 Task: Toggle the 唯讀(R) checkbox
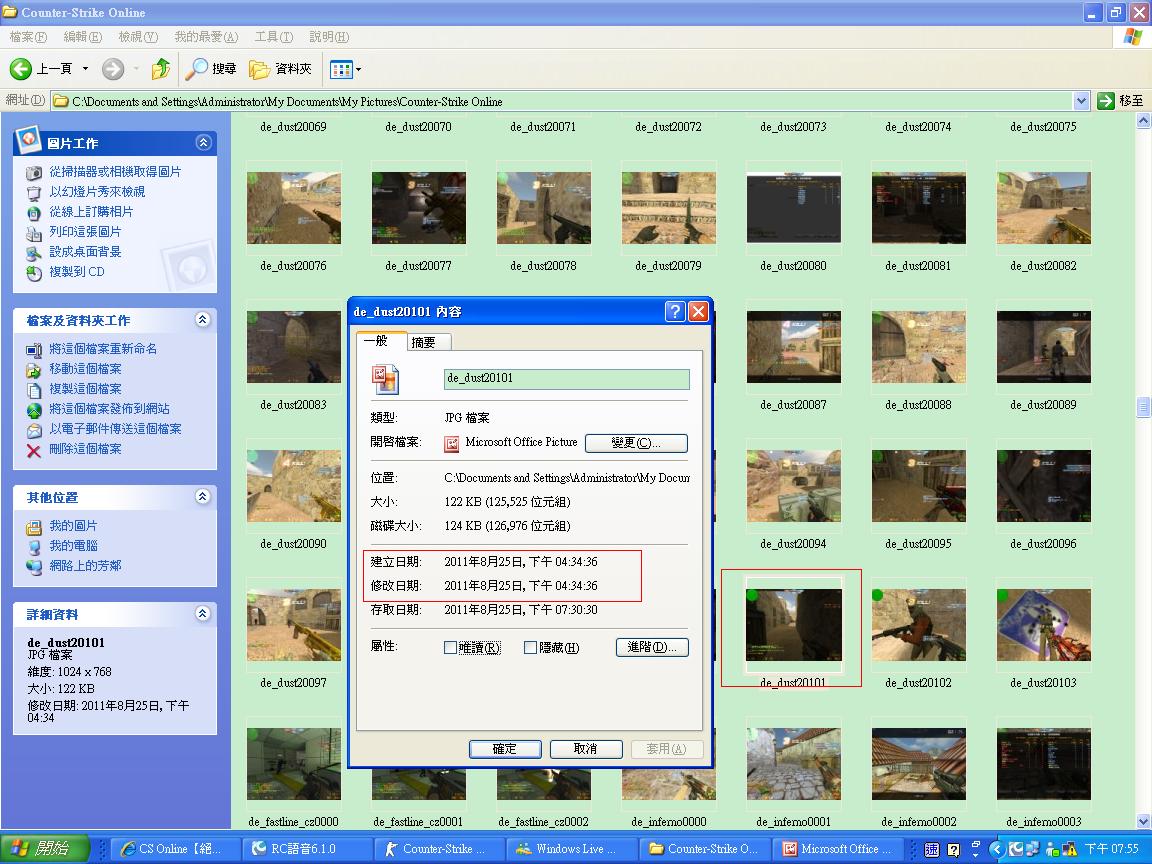[450, 647]
